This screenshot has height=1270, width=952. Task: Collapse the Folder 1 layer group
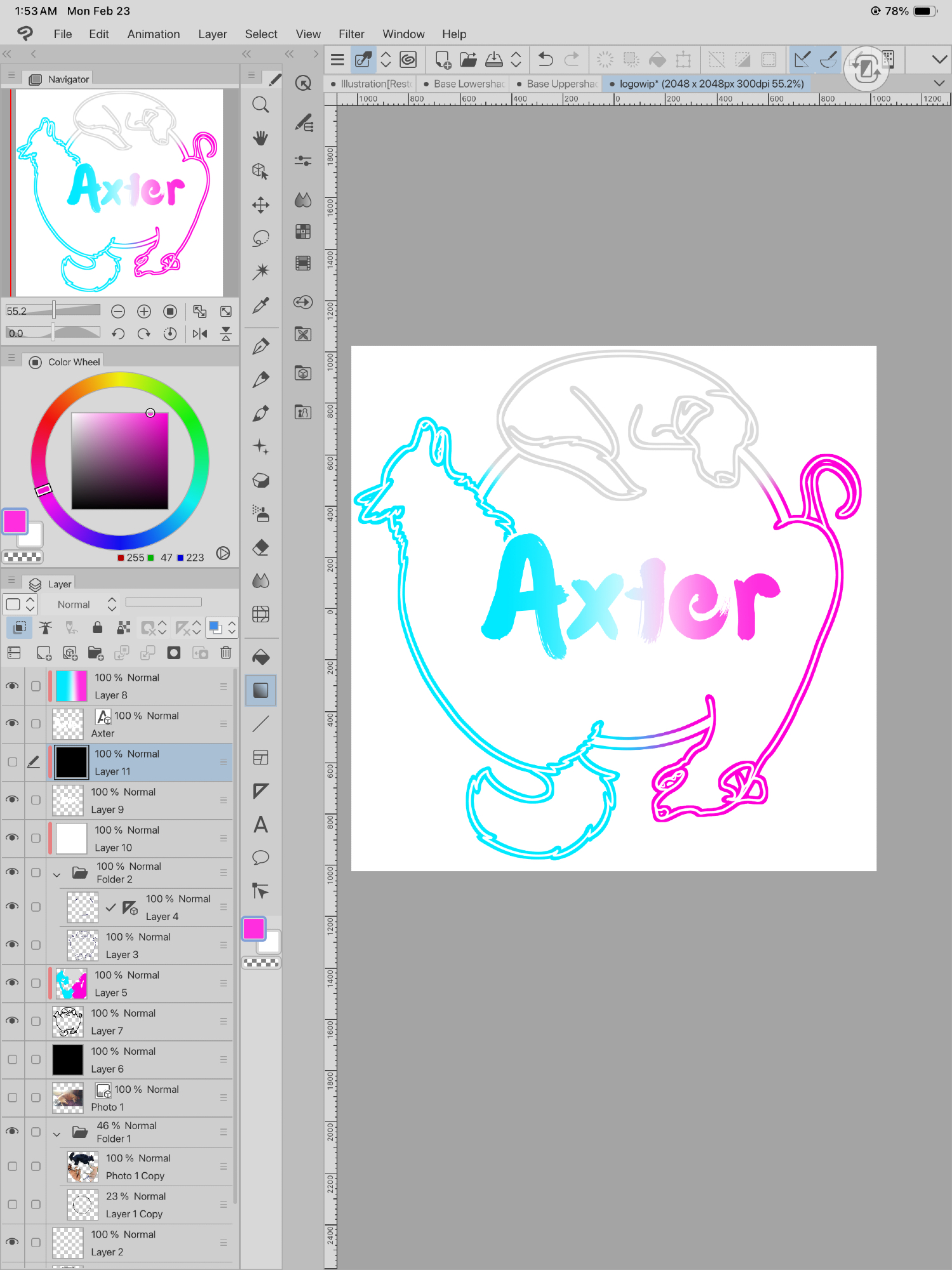(x=57, y=1133)
